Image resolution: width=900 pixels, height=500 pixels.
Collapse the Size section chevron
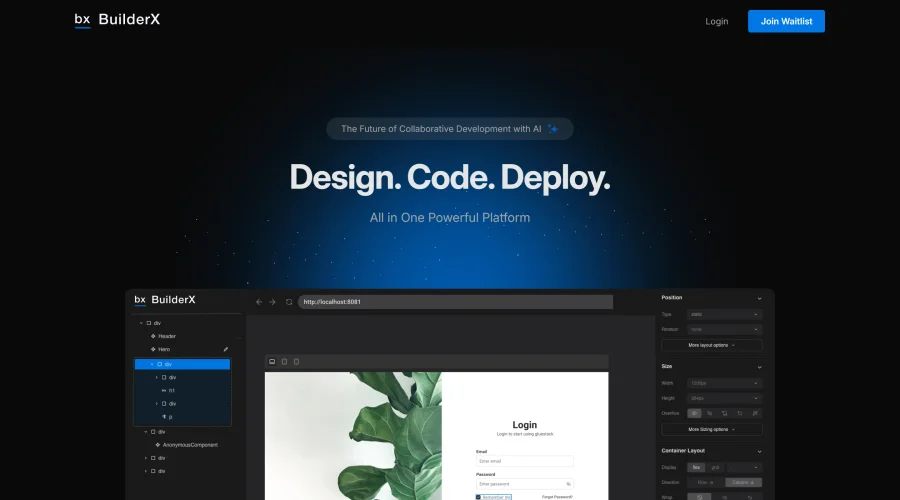(x=759, y=367)
